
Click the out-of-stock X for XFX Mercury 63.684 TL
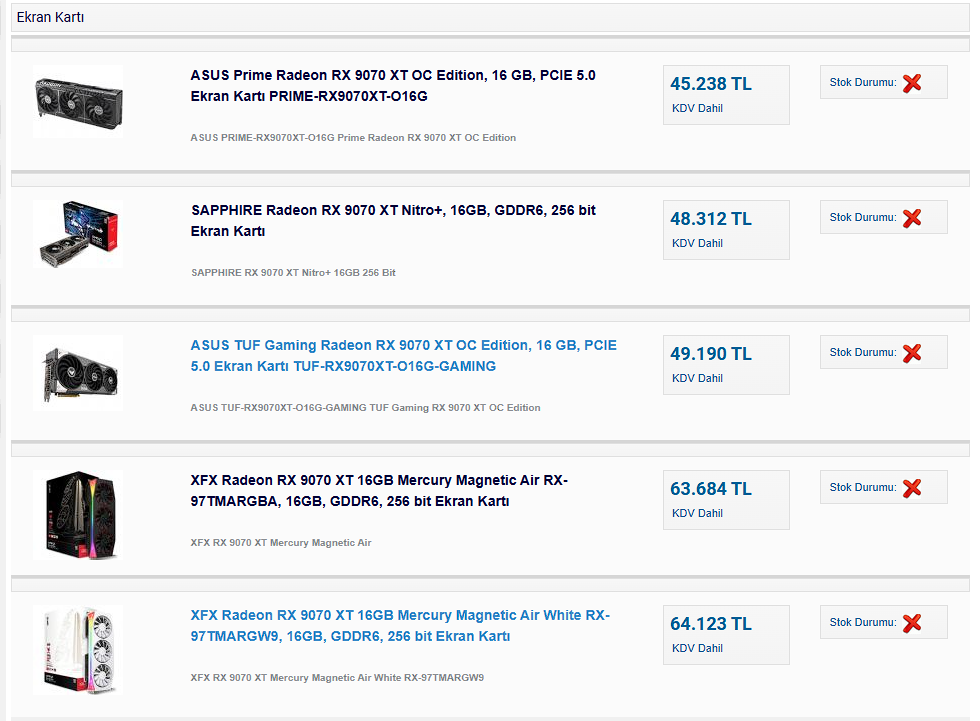(x=912, y=487)
